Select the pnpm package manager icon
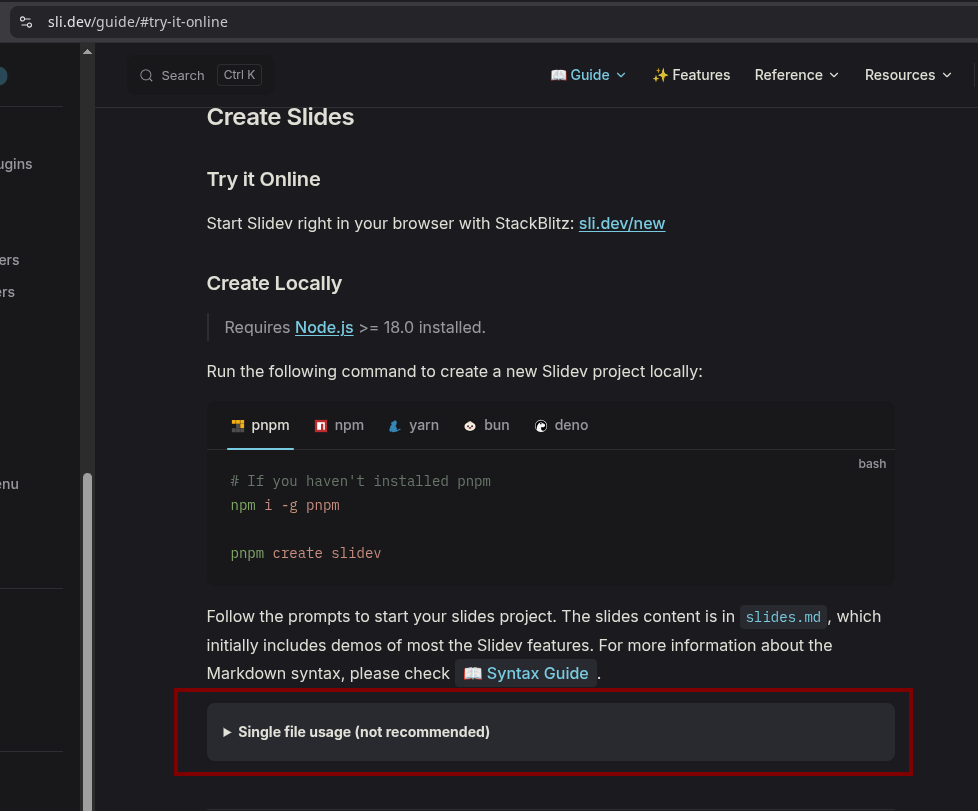 [237, 425]
